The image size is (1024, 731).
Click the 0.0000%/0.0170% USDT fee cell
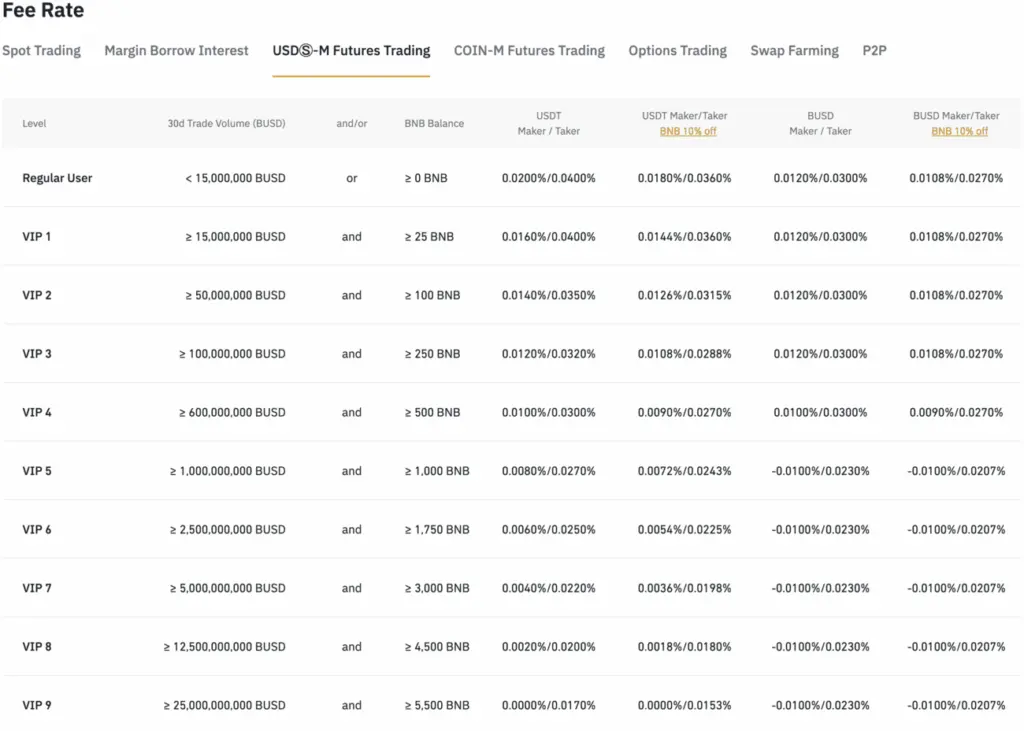(549, 705)
